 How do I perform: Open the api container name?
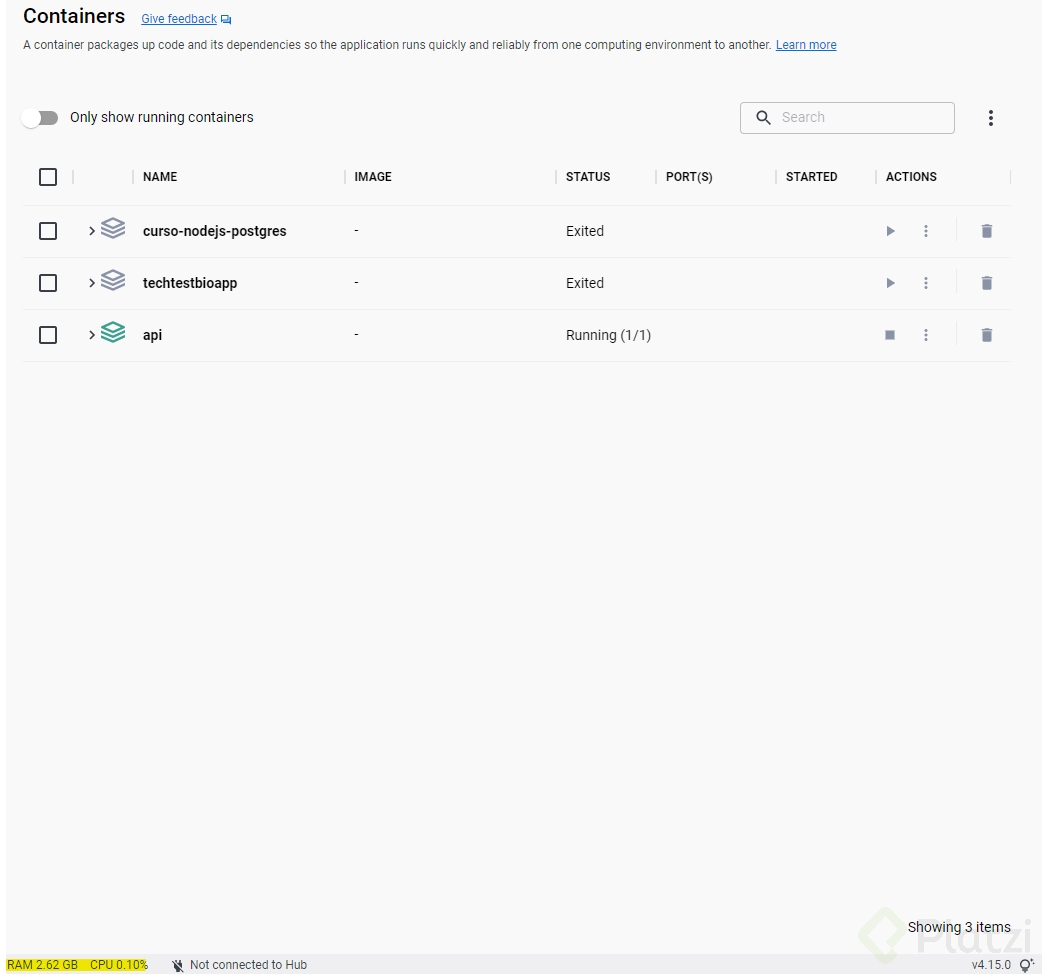[x=152, y=335]
